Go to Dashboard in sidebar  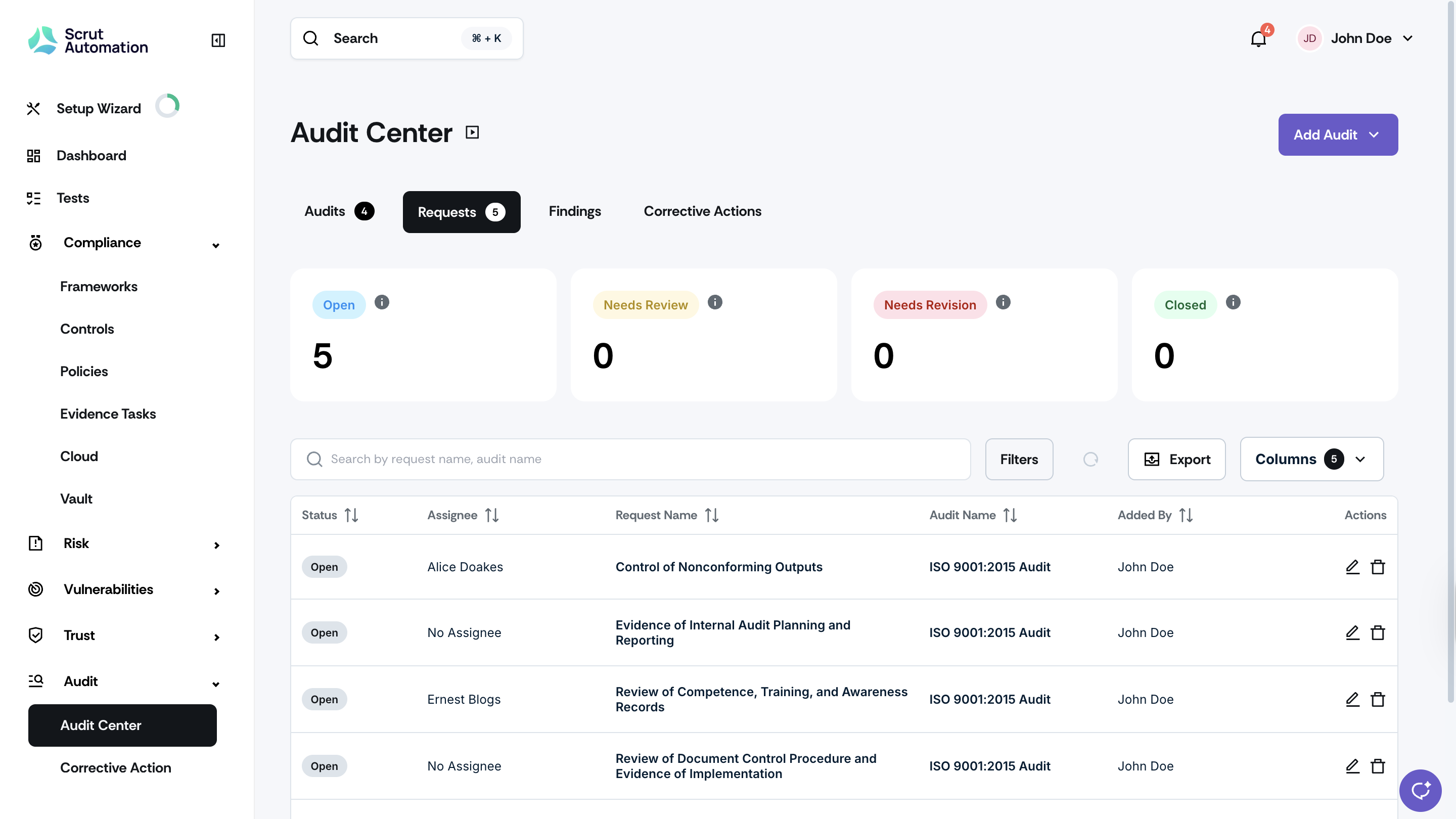click(x=91, y=155)
